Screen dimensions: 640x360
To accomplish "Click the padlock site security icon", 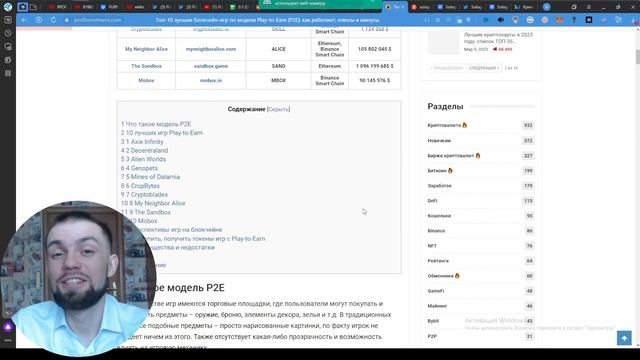I will coord(67,20).
